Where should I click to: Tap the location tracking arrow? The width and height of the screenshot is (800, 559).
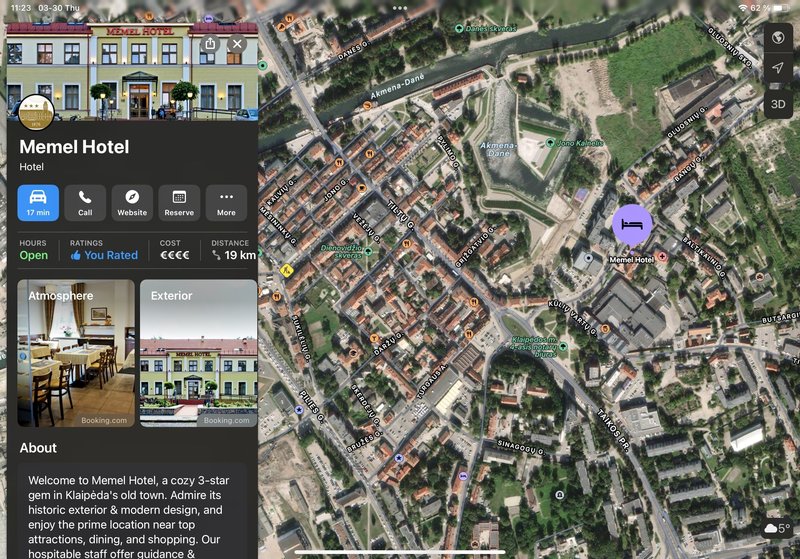[x=778, y=68]
